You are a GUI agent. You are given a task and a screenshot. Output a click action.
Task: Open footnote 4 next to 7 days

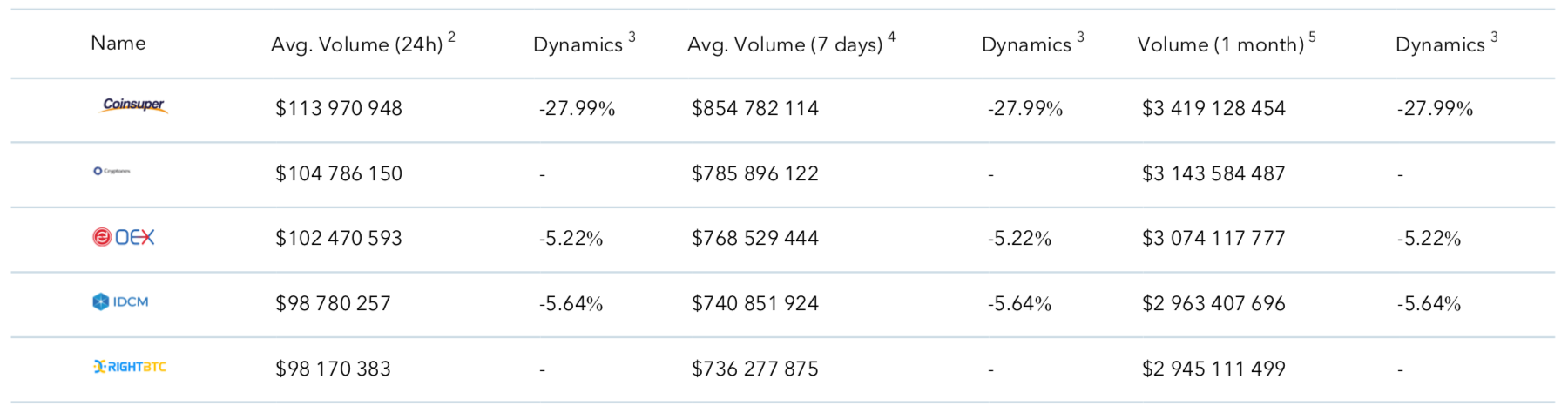coord(891,37)
